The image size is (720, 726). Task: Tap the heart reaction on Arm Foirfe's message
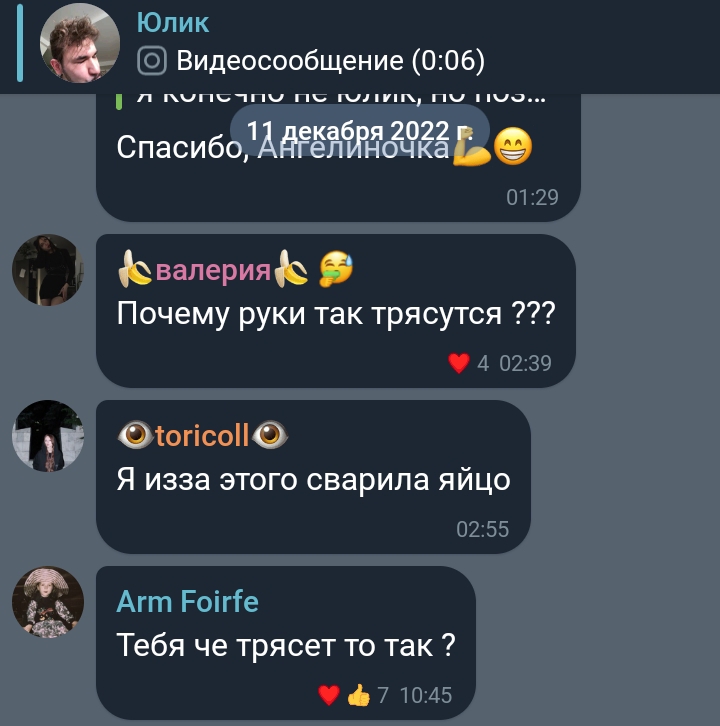click(329, 695)
